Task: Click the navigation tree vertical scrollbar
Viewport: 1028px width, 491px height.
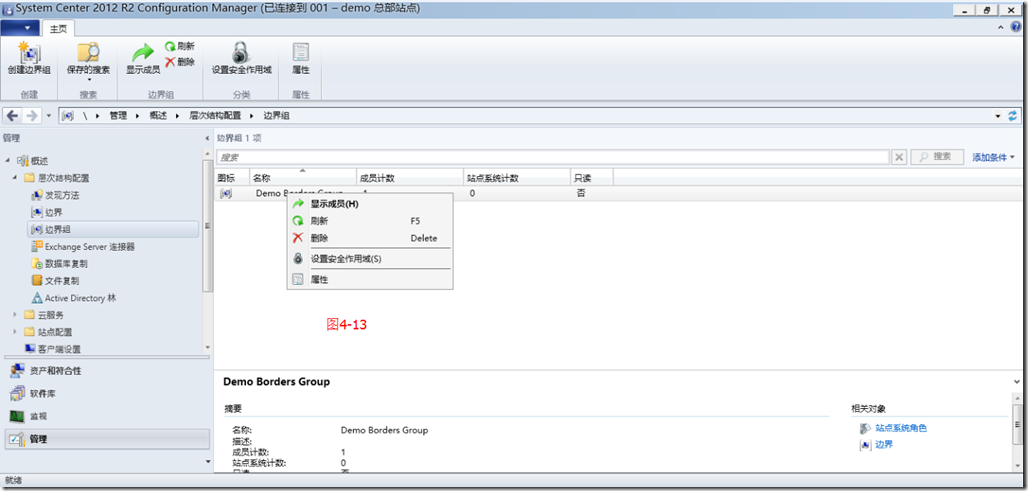Action: (x=208, y=226)
